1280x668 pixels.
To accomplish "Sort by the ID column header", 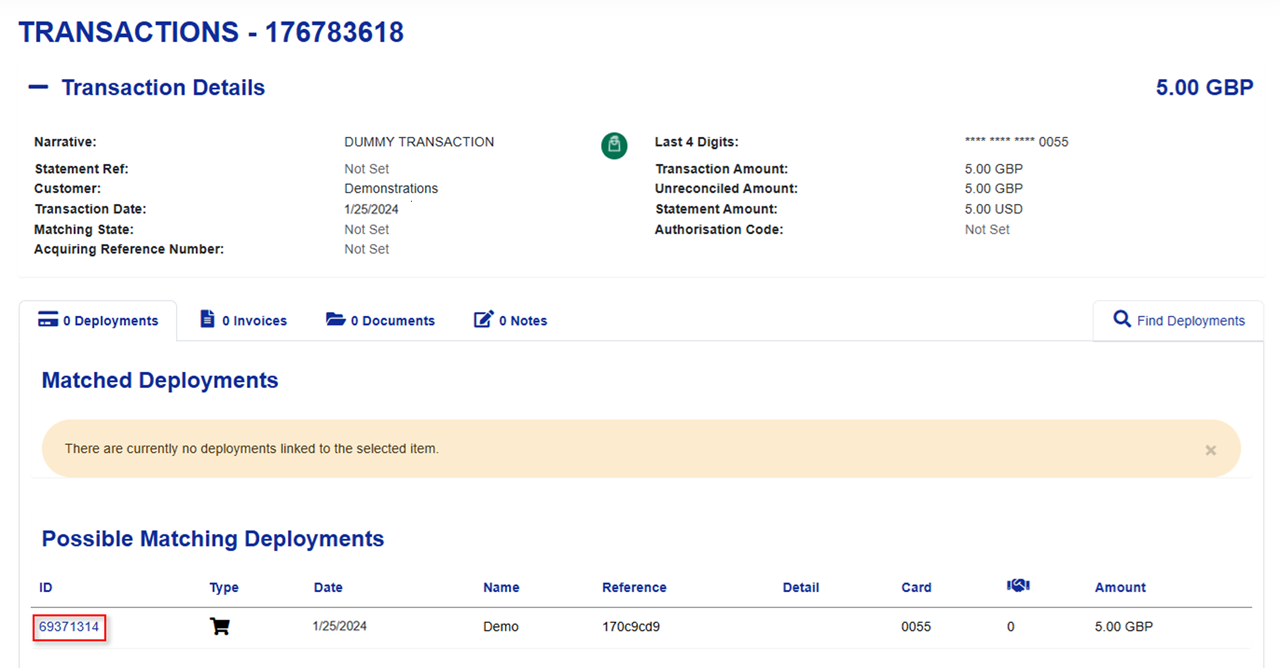I will coord(46,587).
